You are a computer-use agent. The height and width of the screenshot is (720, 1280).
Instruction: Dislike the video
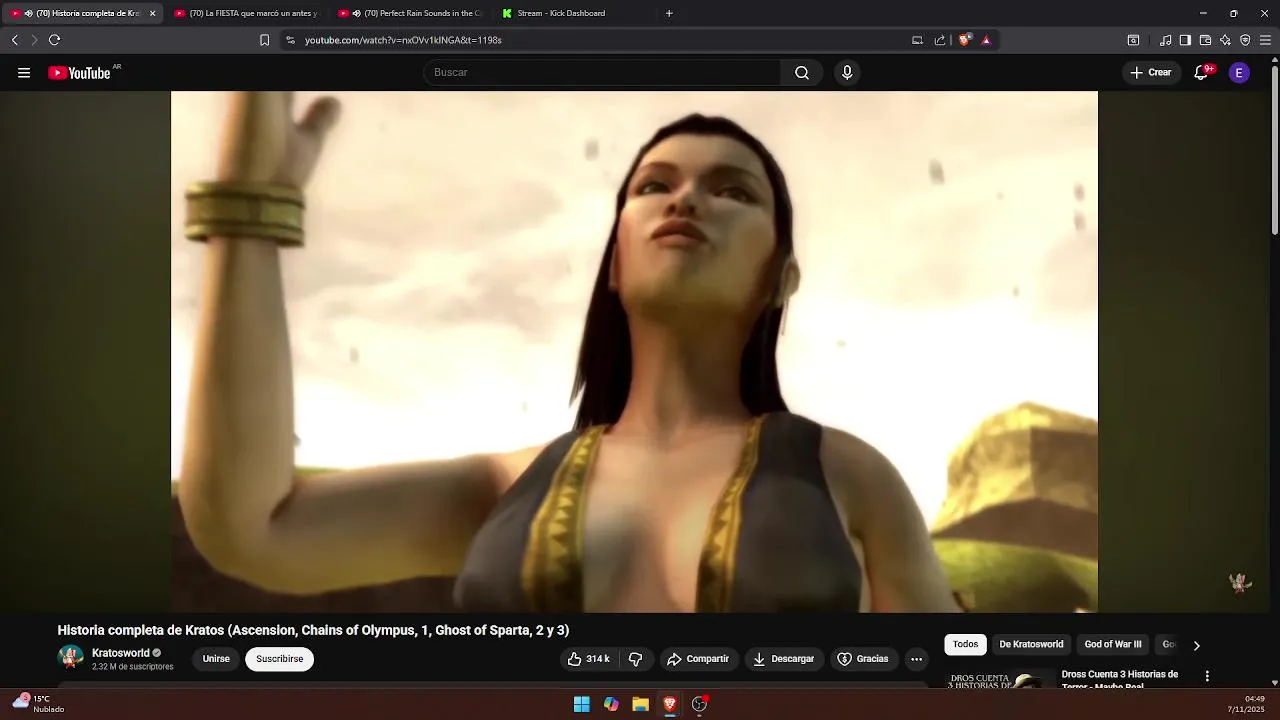click(635, 659)
